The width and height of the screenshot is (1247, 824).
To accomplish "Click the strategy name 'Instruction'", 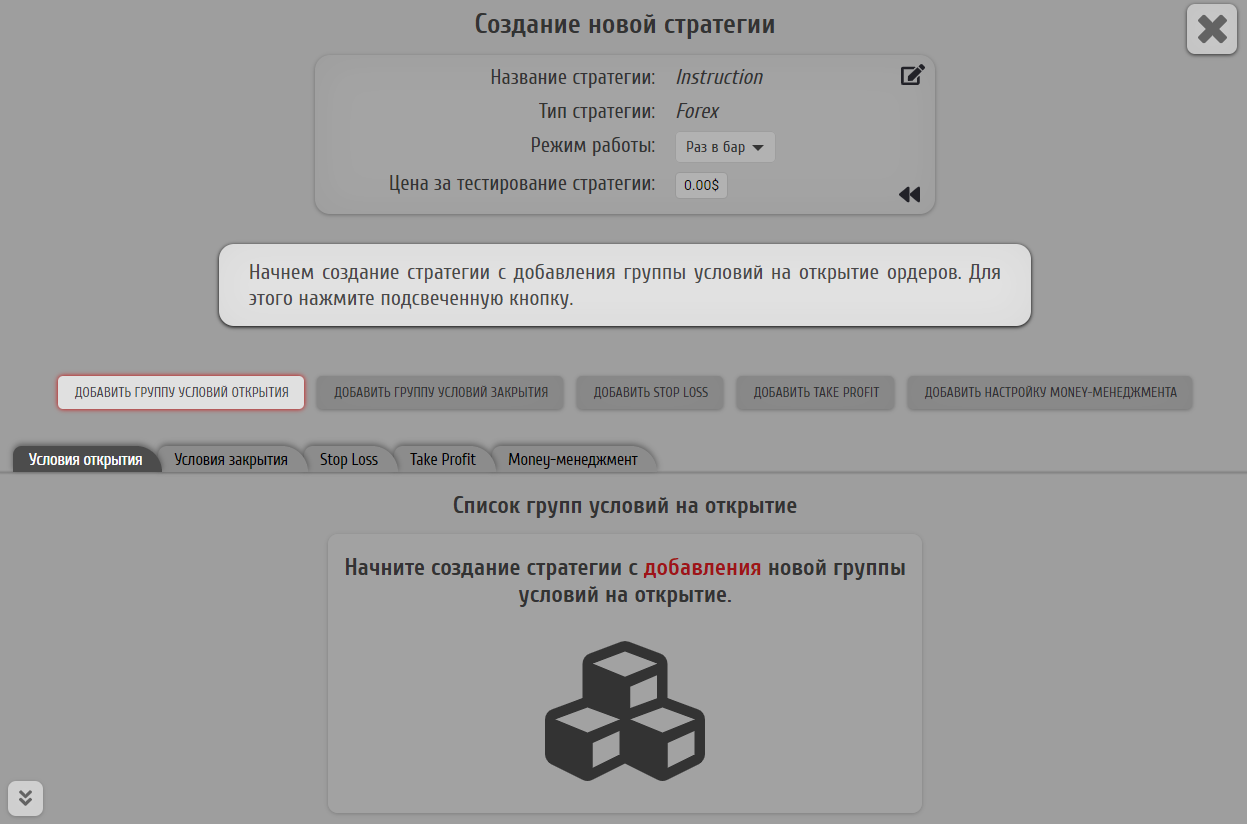I will pos(719,77).
